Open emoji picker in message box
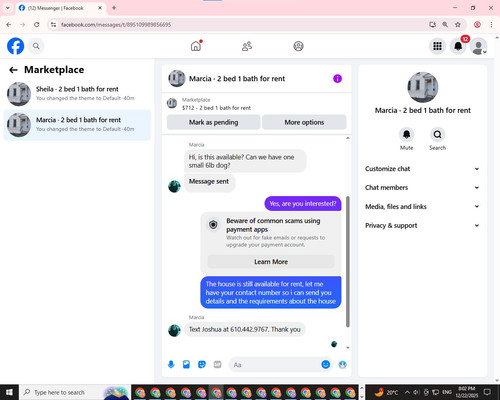 click(326, 364)
